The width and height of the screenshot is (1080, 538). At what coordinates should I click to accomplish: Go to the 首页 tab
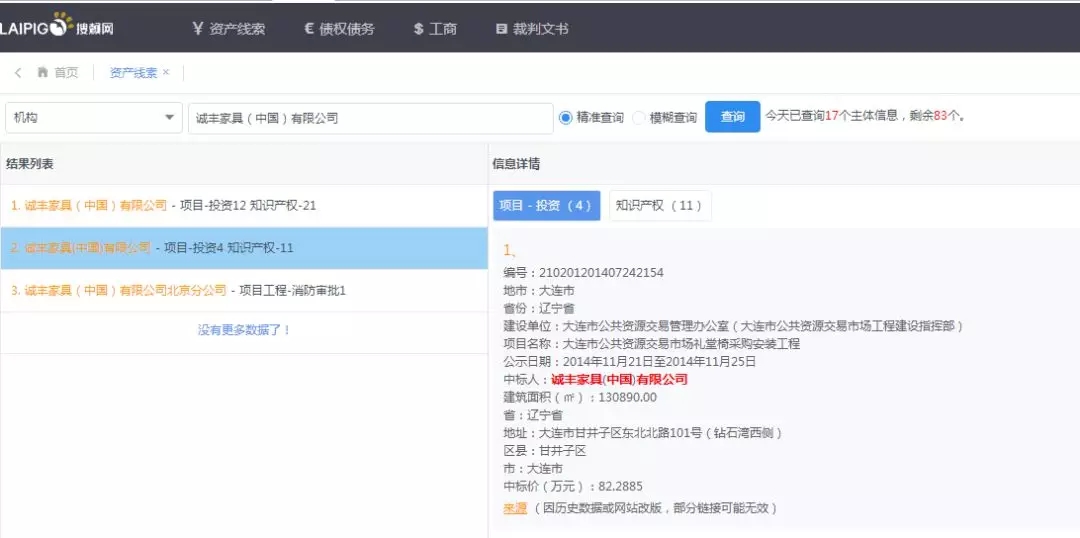point(58,72)
